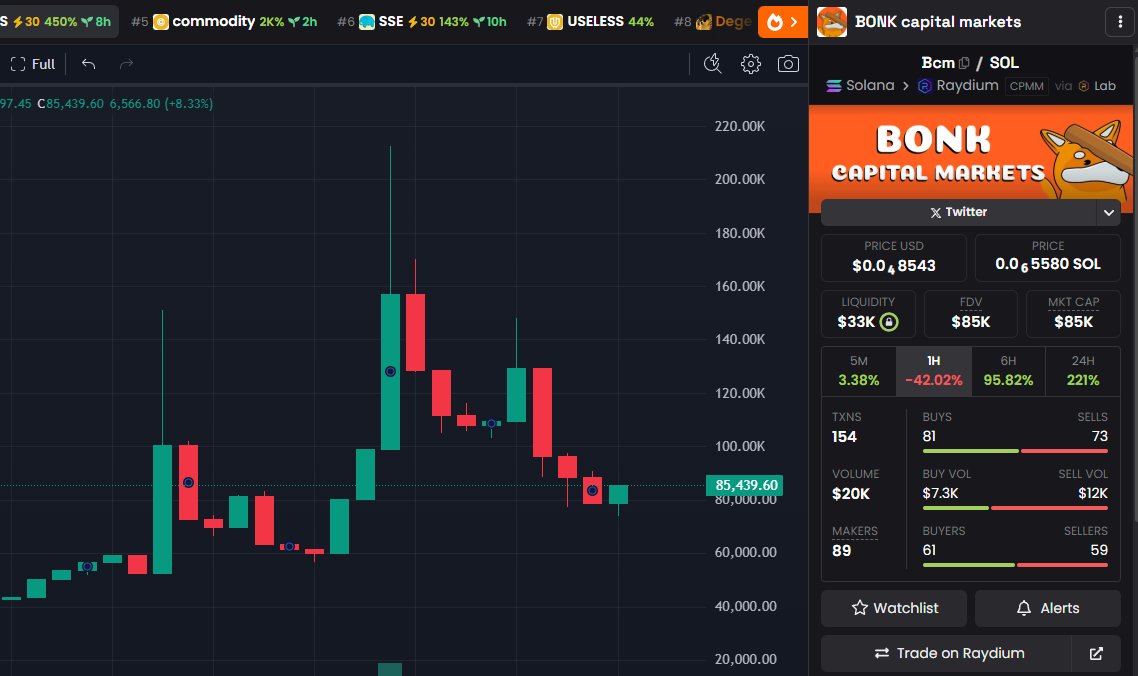Click the BONK token avatar in header
This screenshot has height=676, width=1138.
coord(832,22)
